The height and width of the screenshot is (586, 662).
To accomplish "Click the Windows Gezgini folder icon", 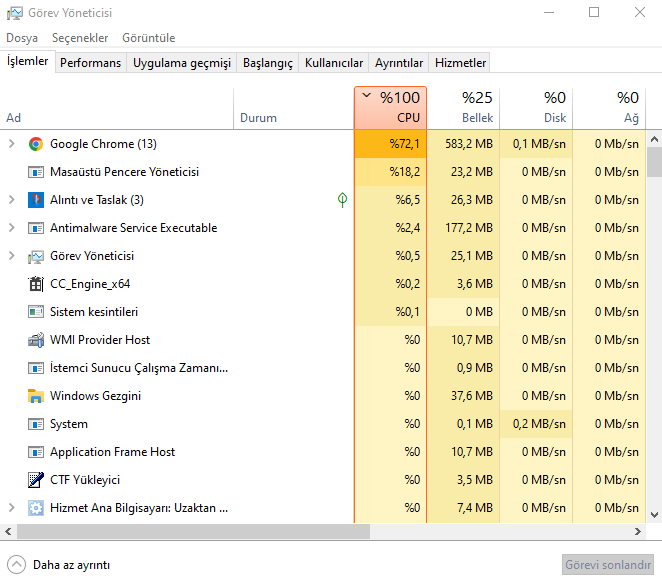I will tap(36, 396).
